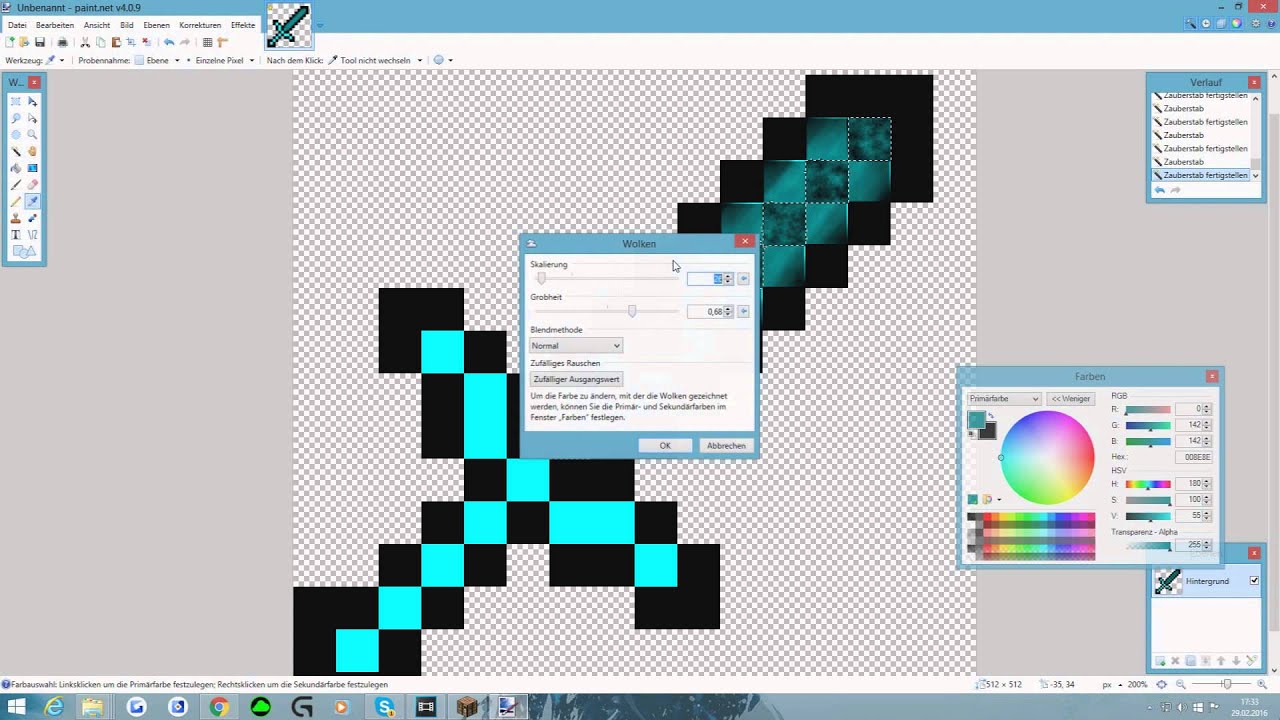Select the Move Selection tool

pos(33,118)
